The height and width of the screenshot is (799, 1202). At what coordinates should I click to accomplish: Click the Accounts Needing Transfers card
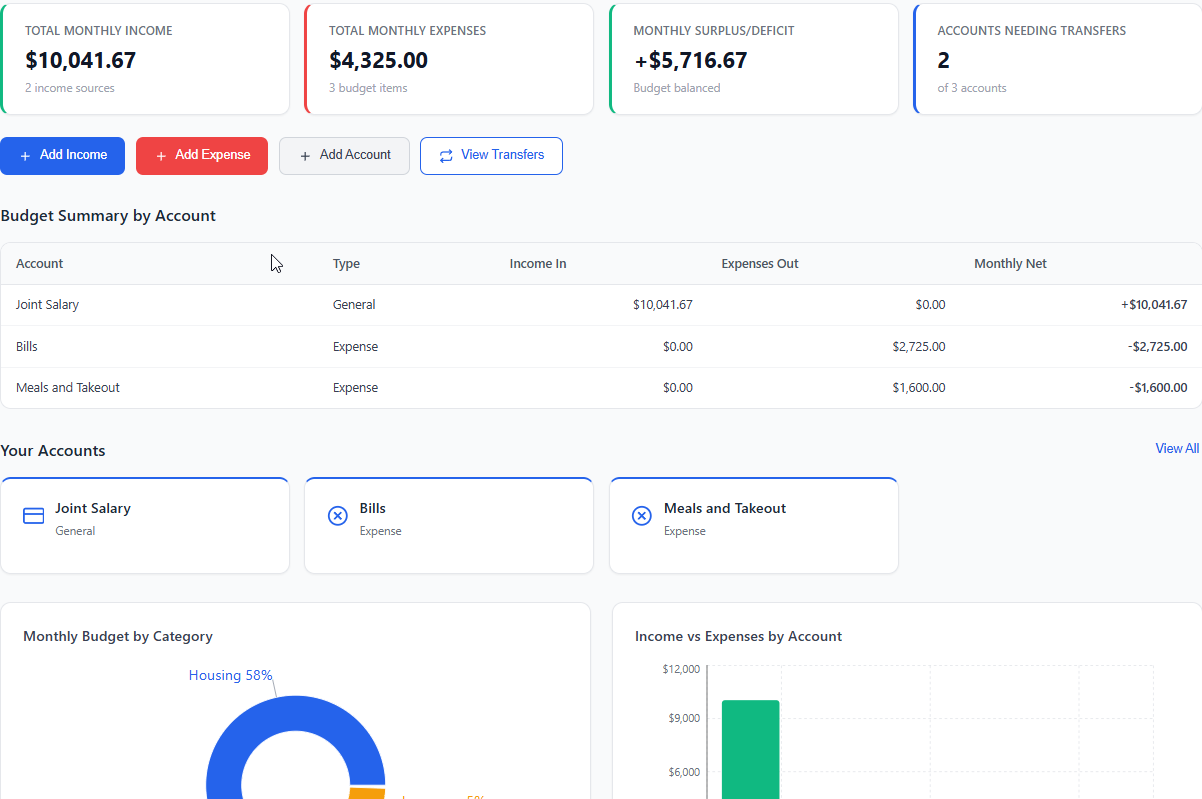tap(1056, 59)
